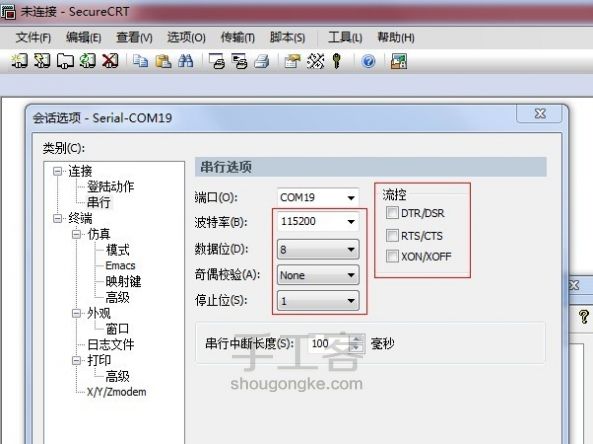Select 仿真 label in the category tree
593x444 pixels.
(x=99, y=234)
